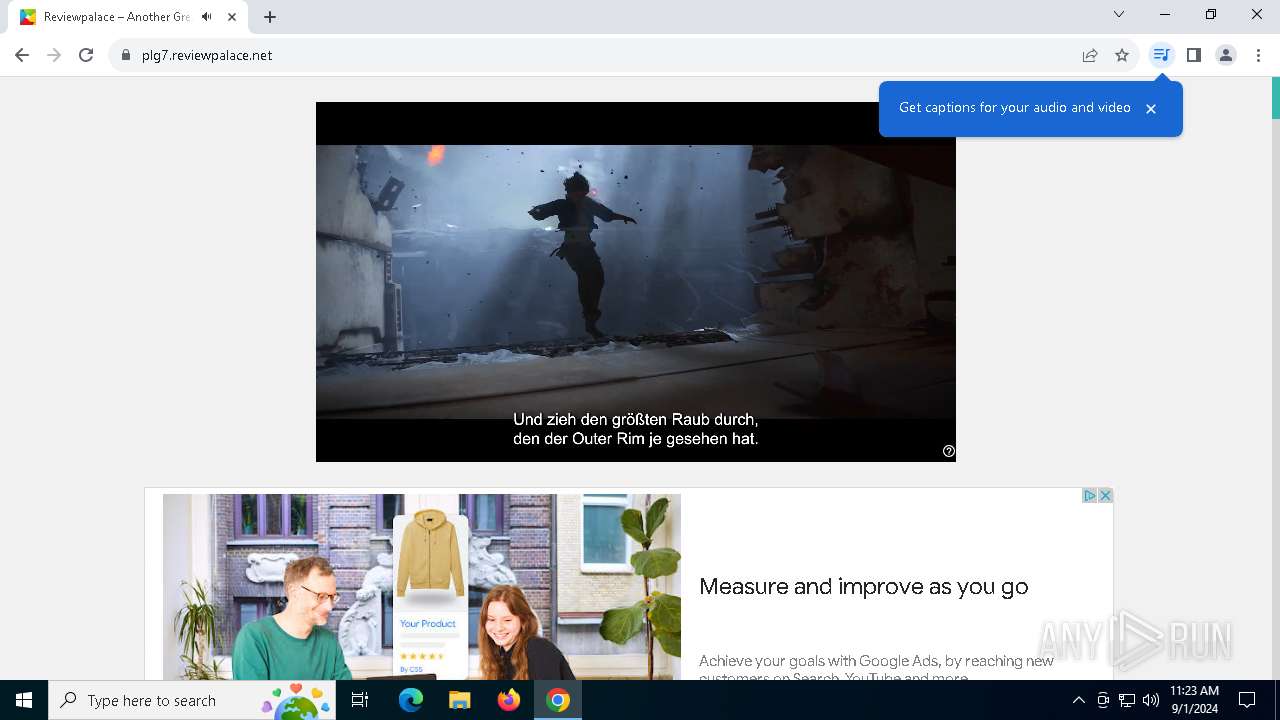Click ad text about Google Ads goals
This screenshot has height=720, width=1280.
click(x=876, y=668)
